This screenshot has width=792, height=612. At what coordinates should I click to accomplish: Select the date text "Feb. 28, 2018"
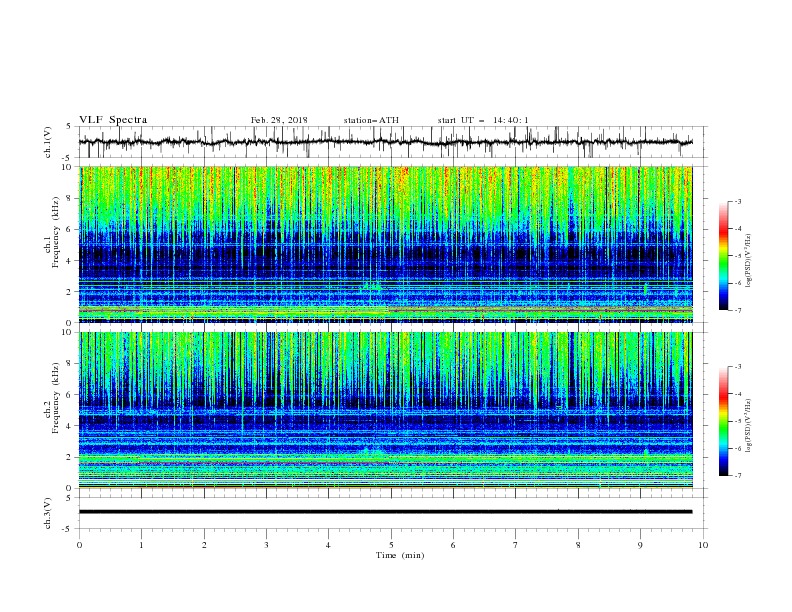click(279, 120)
